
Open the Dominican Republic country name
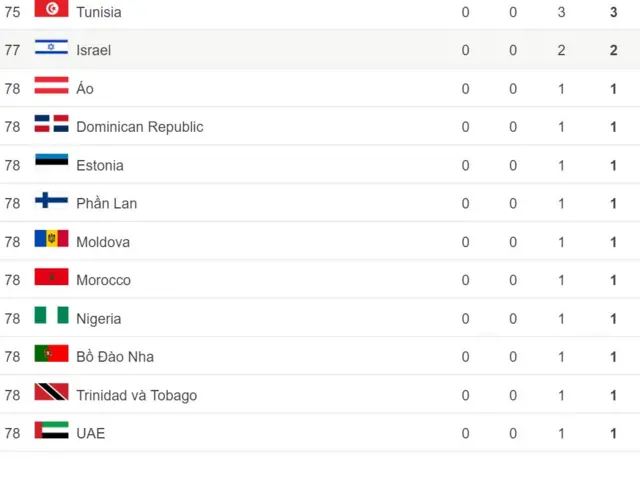(140, 127)
